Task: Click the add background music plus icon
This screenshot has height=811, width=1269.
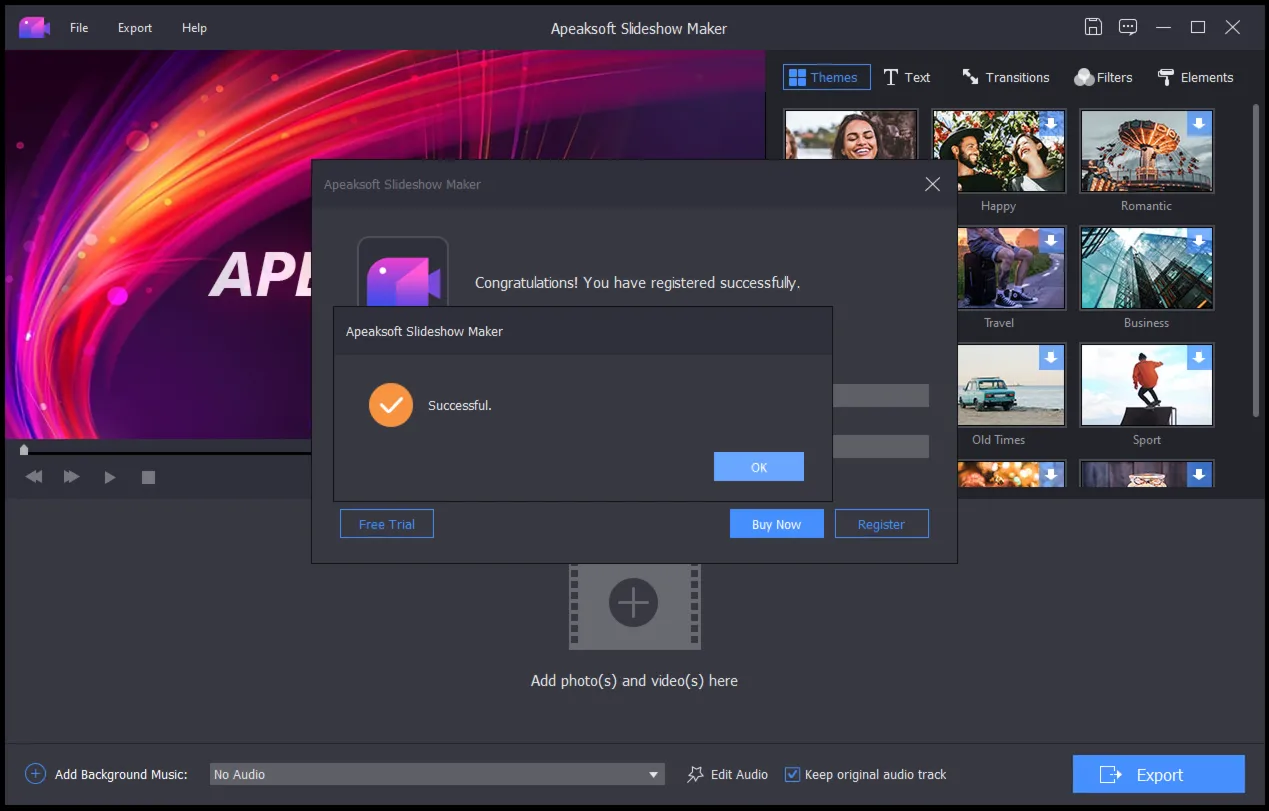Action: coord(35,774)
